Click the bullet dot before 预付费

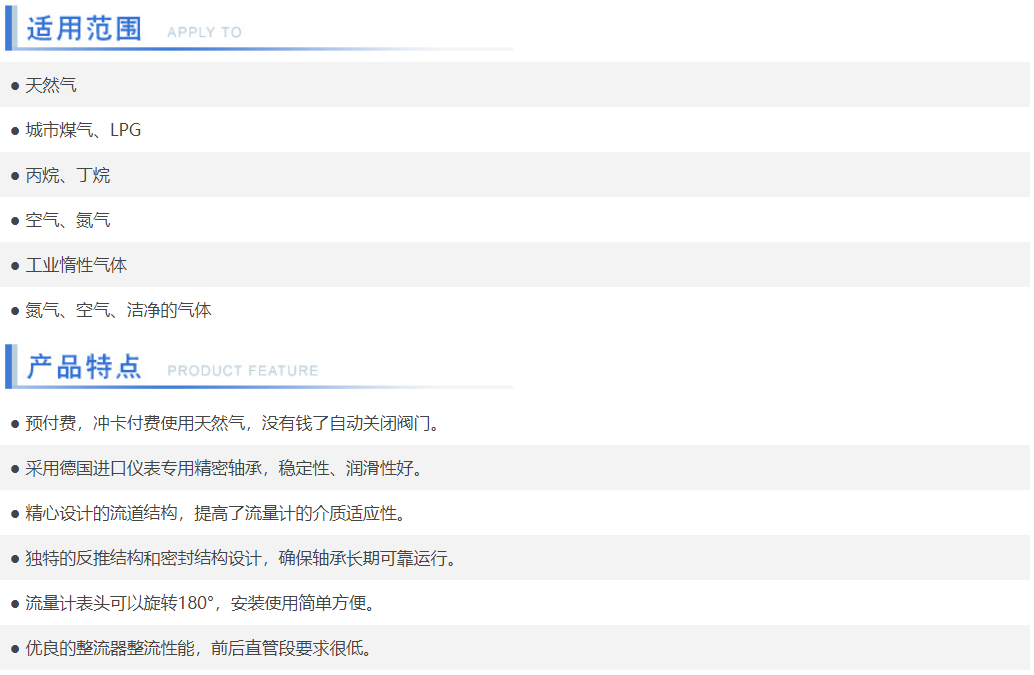15,424
